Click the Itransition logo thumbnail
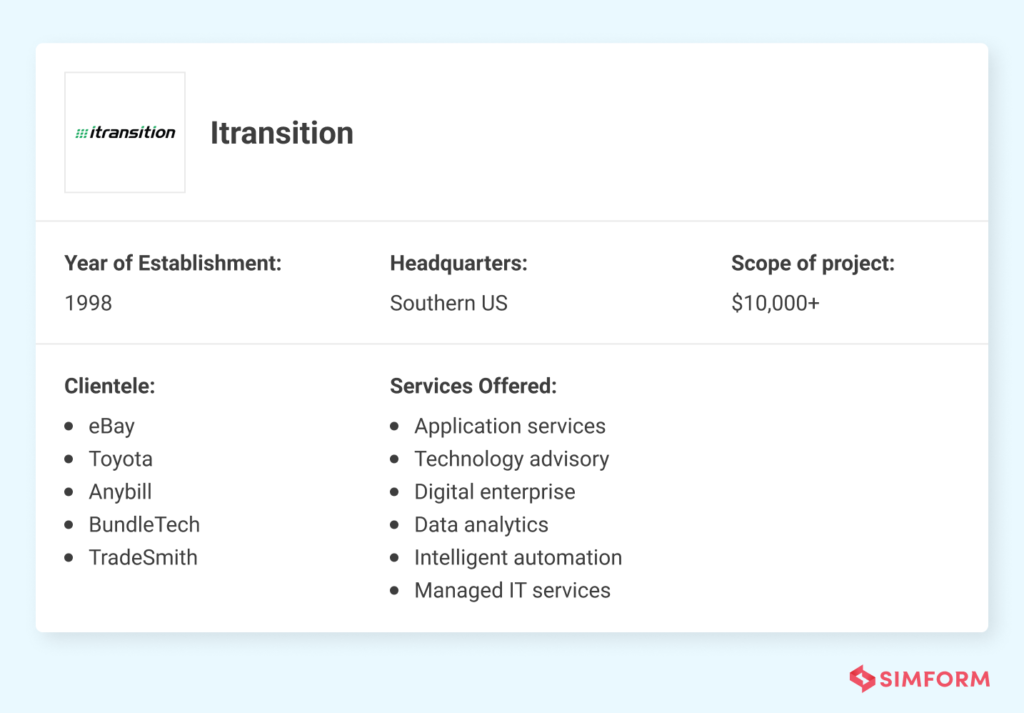This screenshot has width=1024, height=713. click(x=125, y=132)
